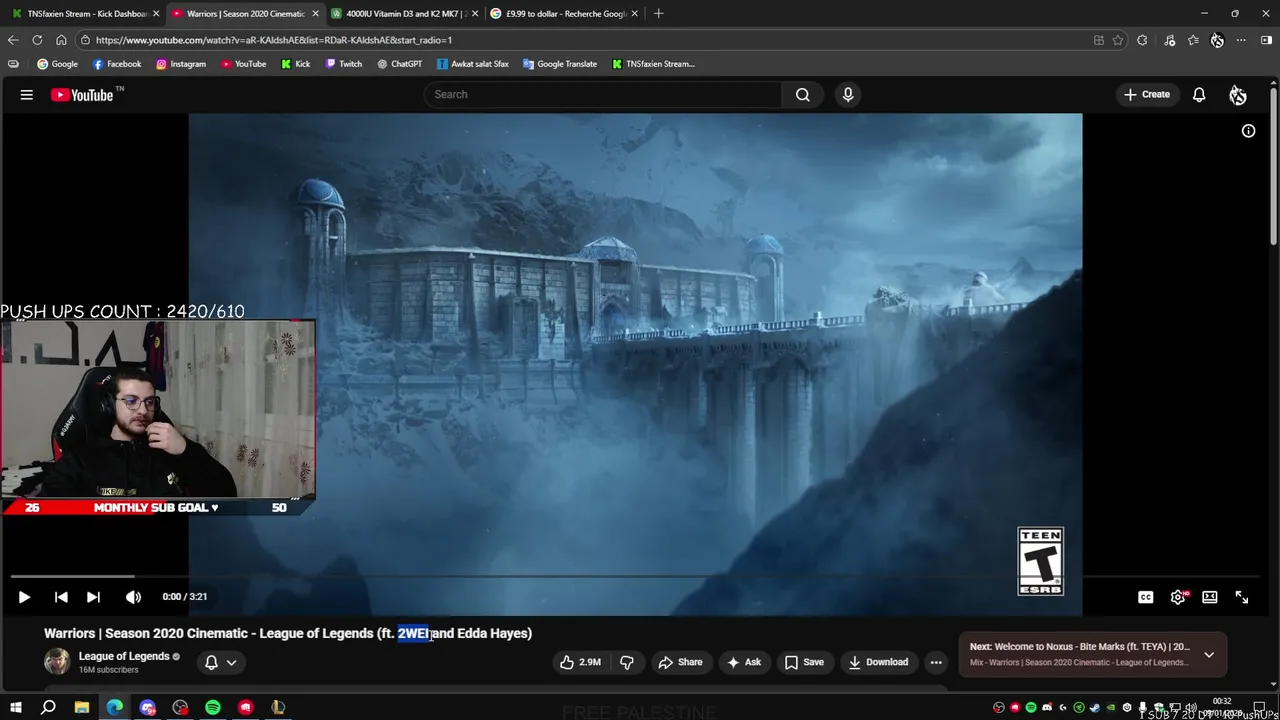The image size is (1280, 720).
Task: Click the YouTube logo home link
Action: click(87, 95)
